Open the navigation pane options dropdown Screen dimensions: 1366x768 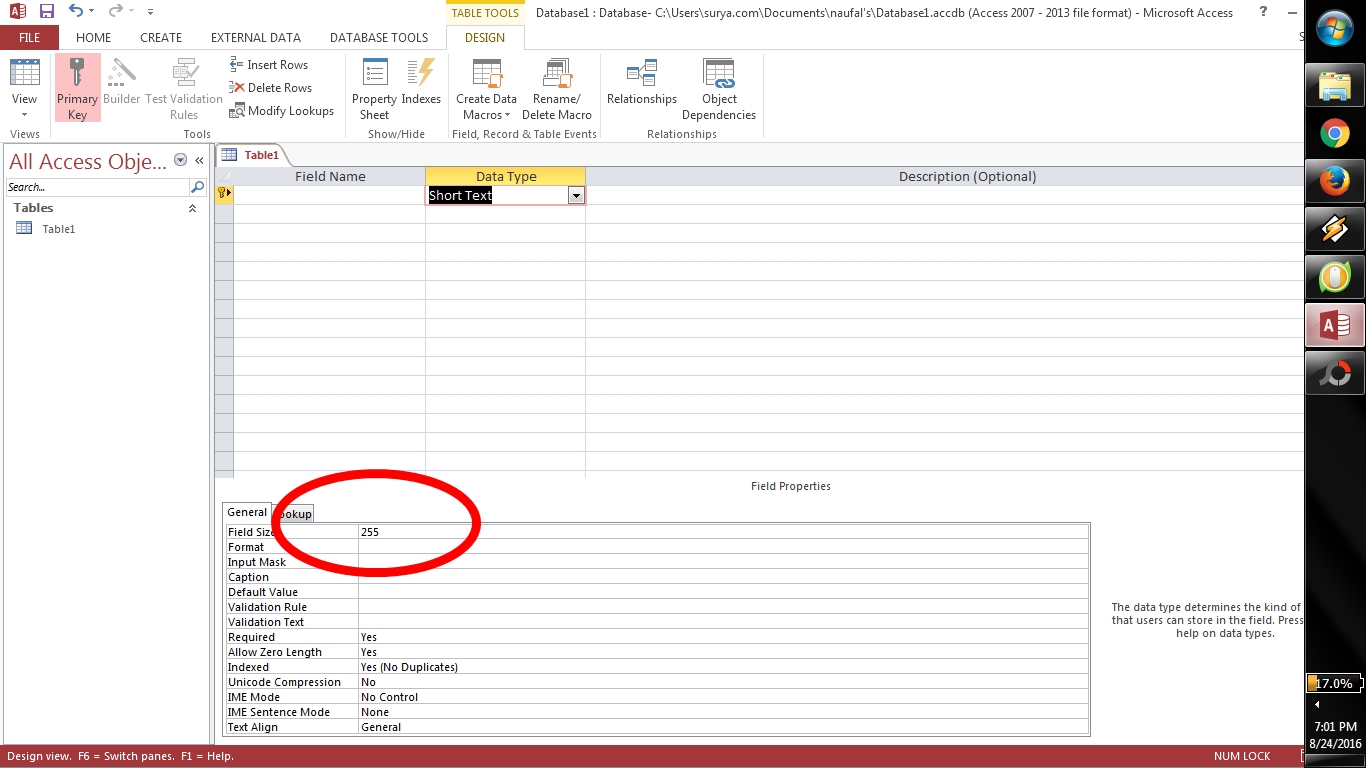(x=181, y=160)
